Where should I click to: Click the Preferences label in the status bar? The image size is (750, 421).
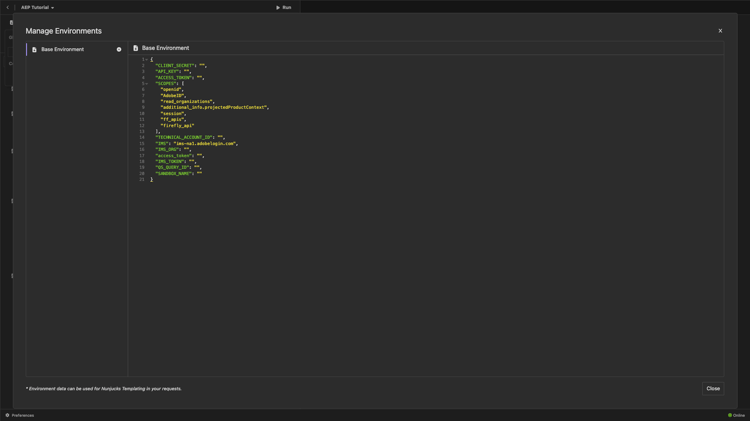point(23,415)
